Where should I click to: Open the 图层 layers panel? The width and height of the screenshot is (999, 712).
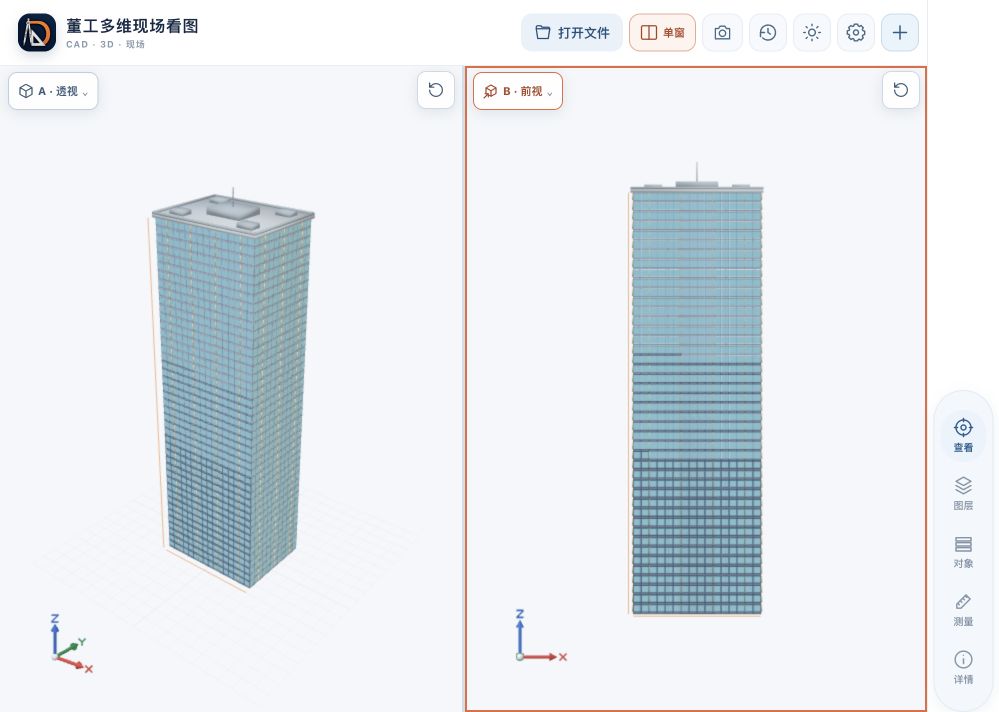point(963,493)
